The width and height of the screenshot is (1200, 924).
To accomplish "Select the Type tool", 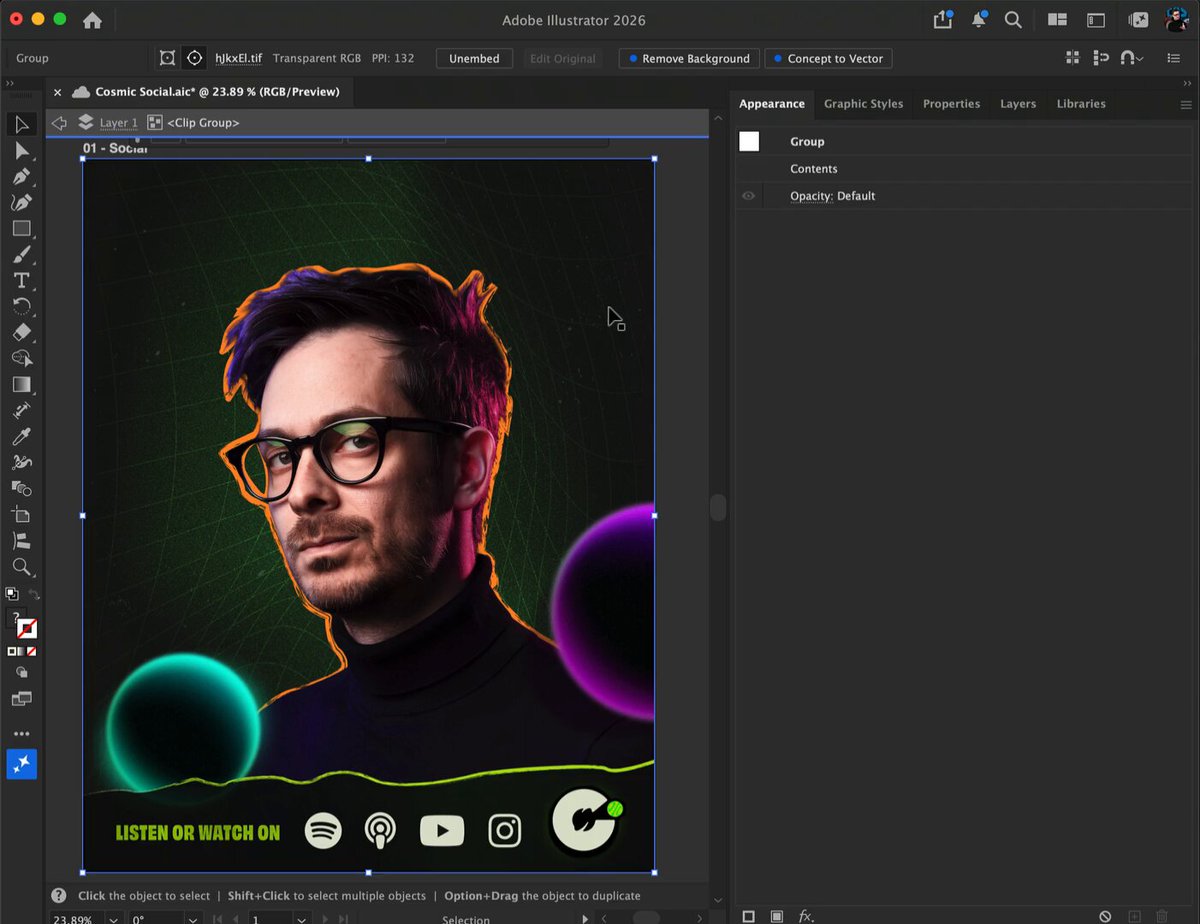I will (21, 280).
